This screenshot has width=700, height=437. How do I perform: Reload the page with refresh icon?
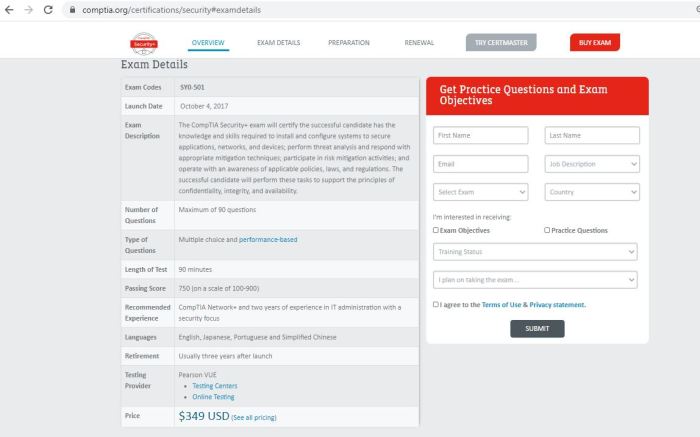tap(49, 9)
